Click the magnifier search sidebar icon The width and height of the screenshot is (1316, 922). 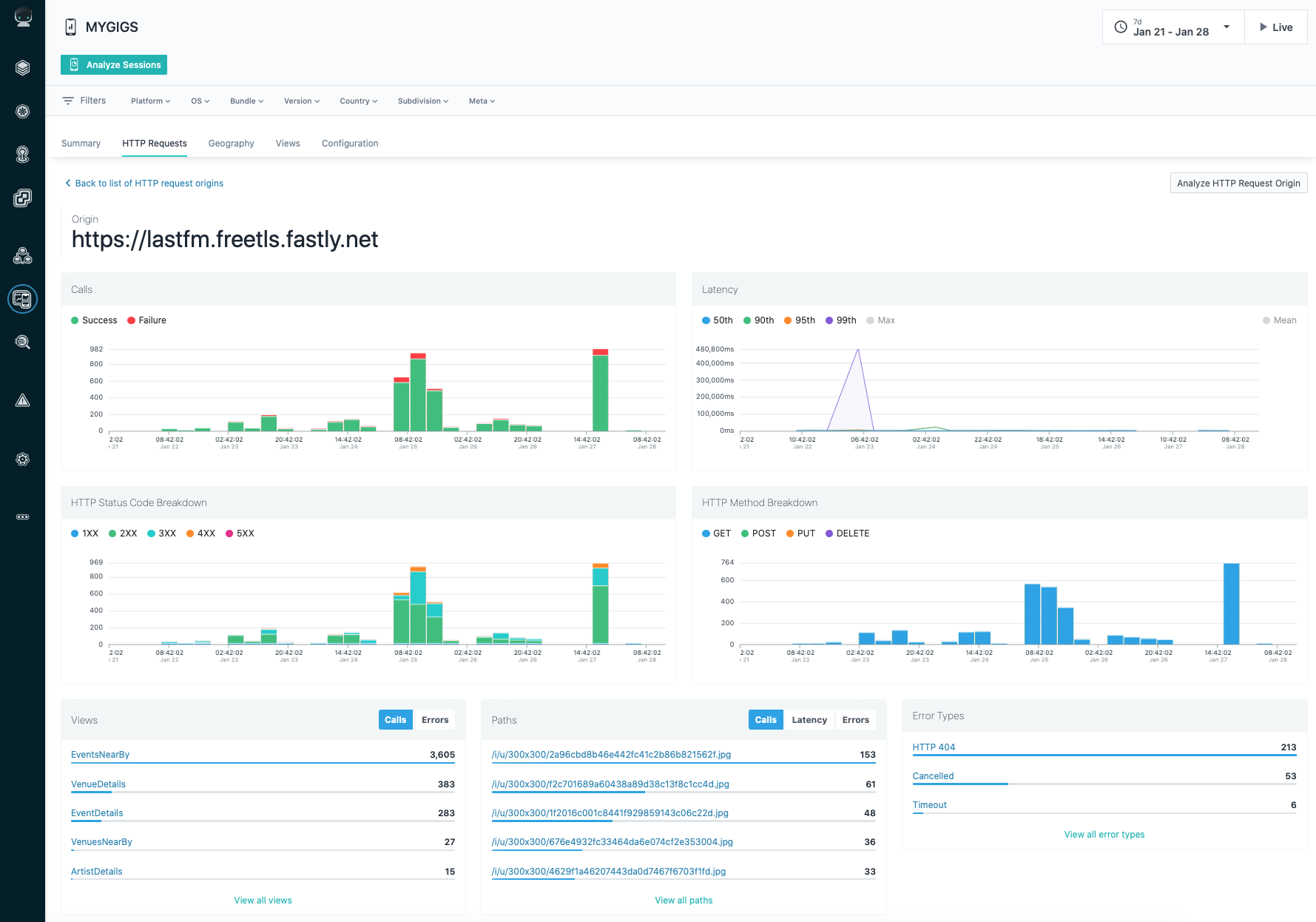click(23, 342)
